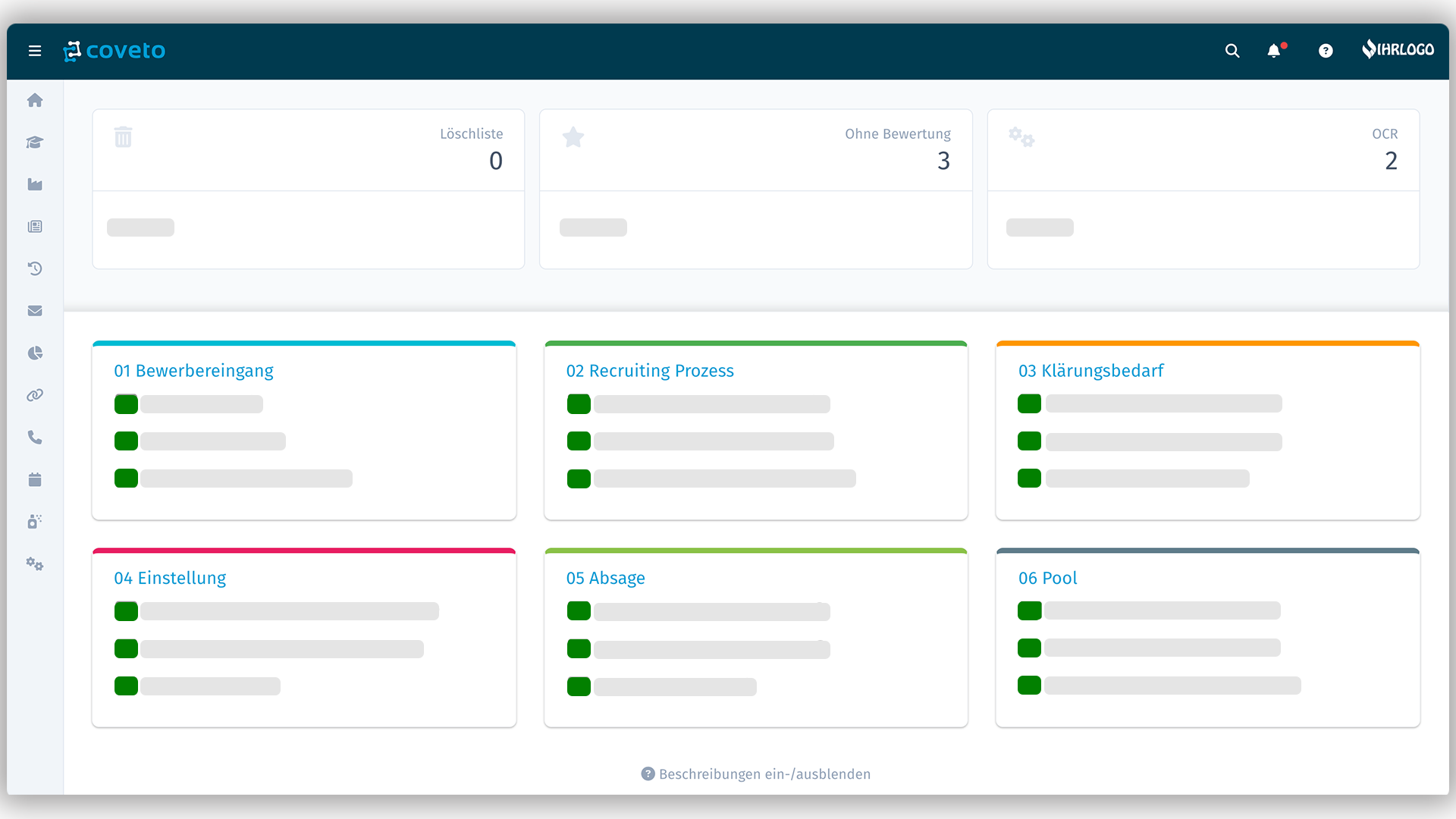Open the phone icon in the sidebar
The height and width of the screenshot is (819, 1456).
35,437
